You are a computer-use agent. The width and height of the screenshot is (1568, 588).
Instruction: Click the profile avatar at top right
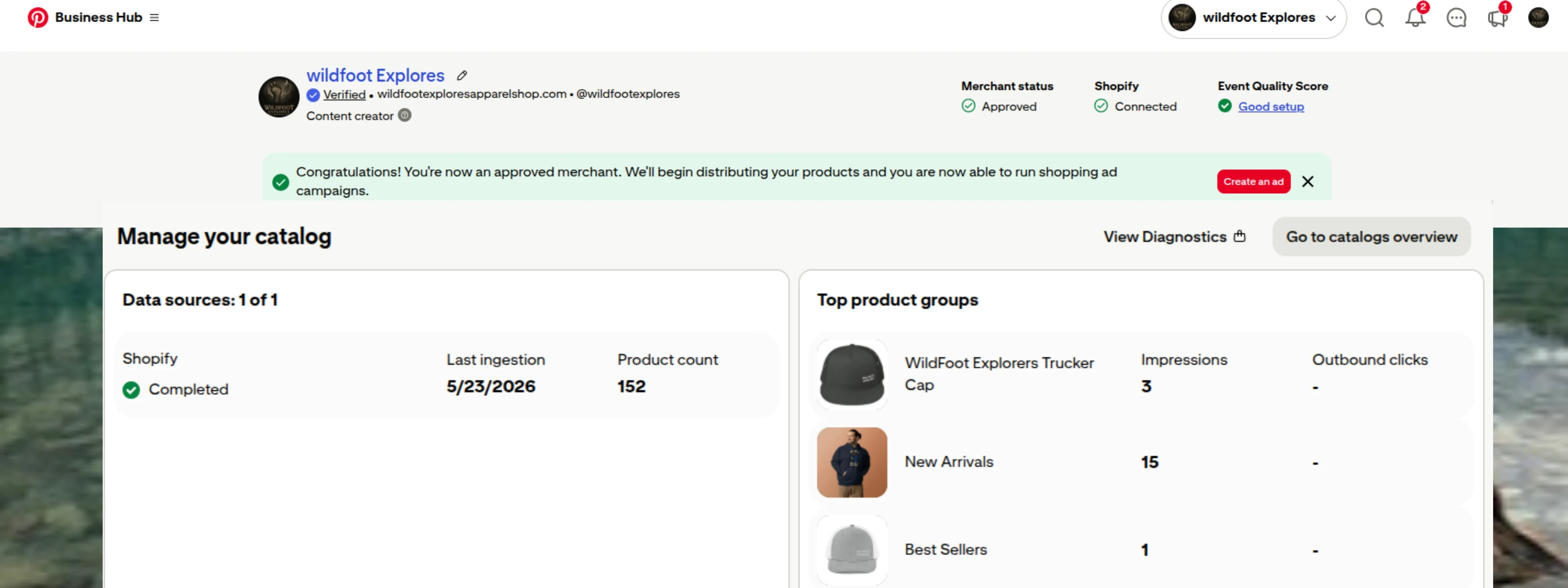click(1538, 18)
